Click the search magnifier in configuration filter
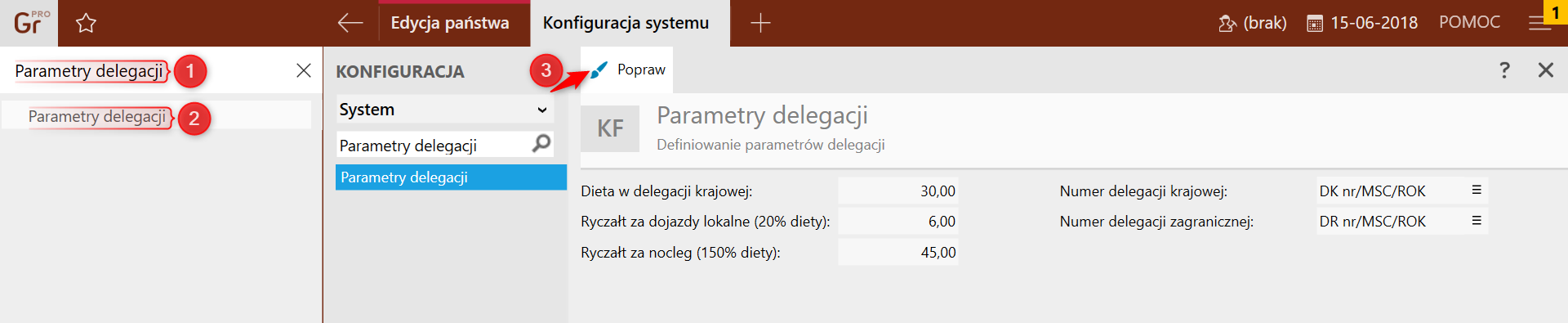The width and height of the screenshot is (1568, 323). click(x=541, y=144)
